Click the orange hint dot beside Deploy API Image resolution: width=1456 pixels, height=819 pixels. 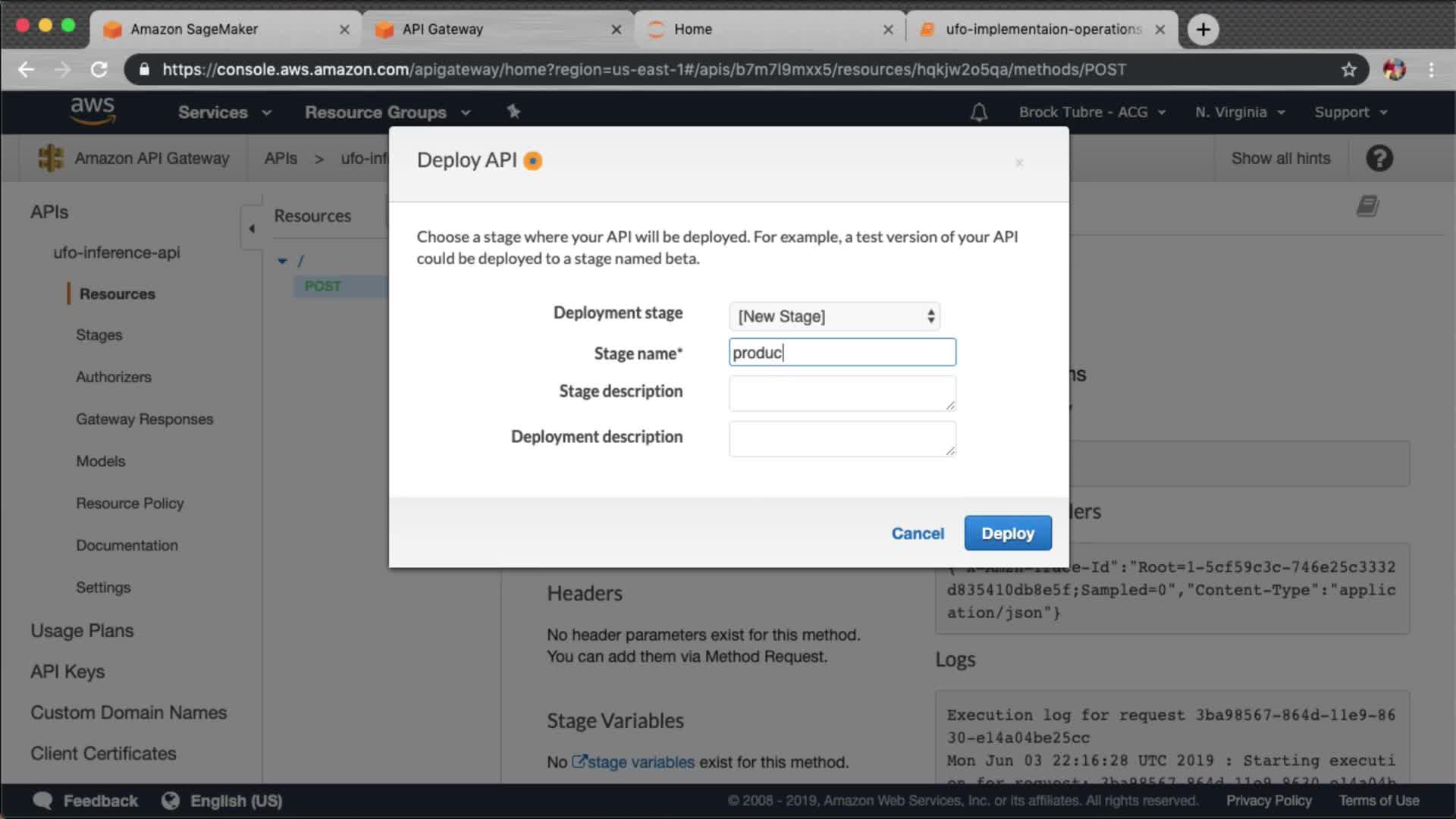click(x=533, y=161)
